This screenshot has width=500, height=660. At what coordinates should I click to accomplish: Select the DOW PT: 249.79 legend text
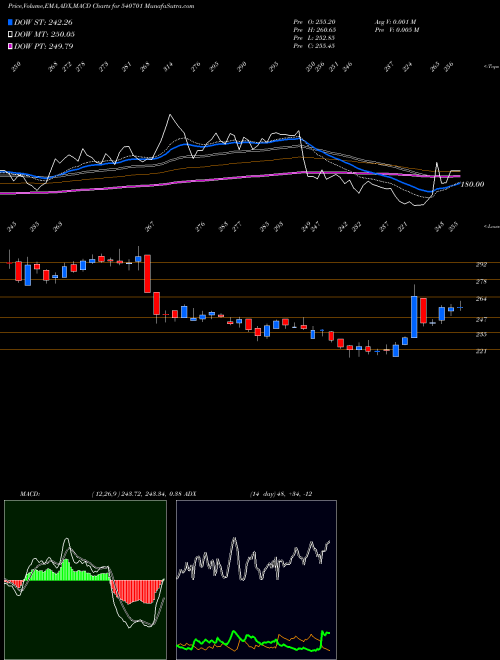[43, 46]
